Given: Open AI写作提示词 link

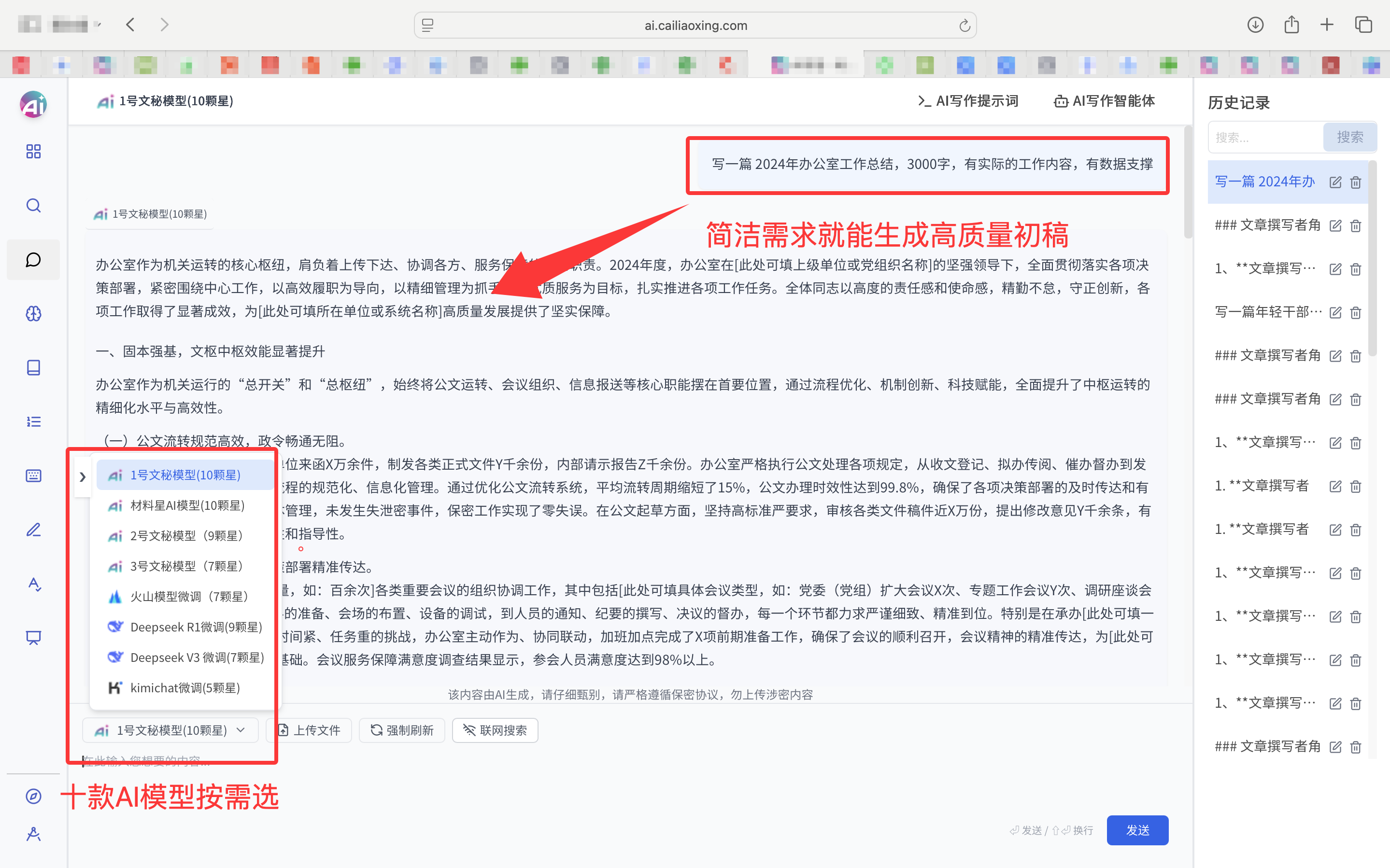Looking at the screenshot, I should pos(968,101).
